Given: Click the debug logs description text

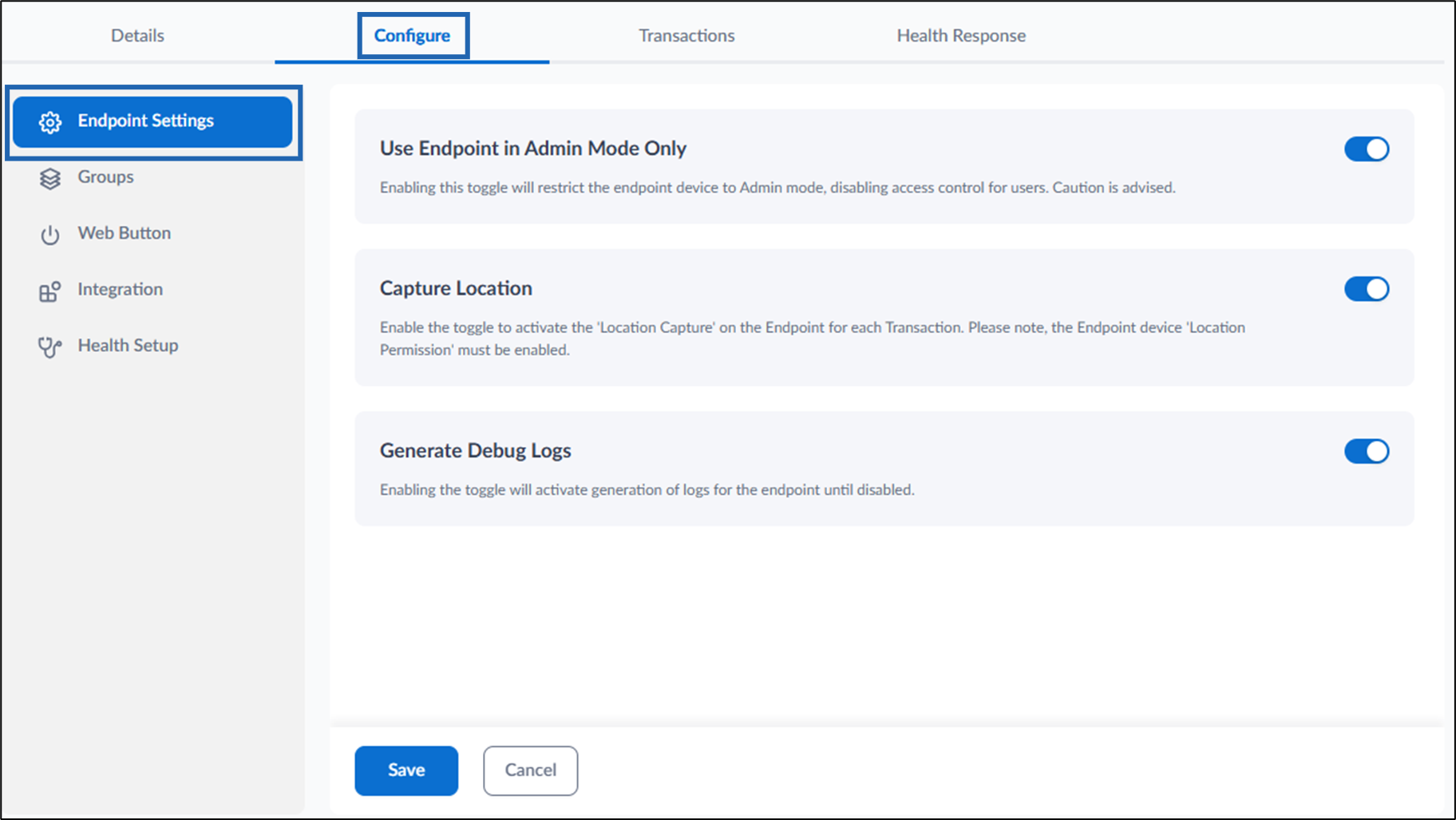Looking at the screenshot, I should coord(647,489).
